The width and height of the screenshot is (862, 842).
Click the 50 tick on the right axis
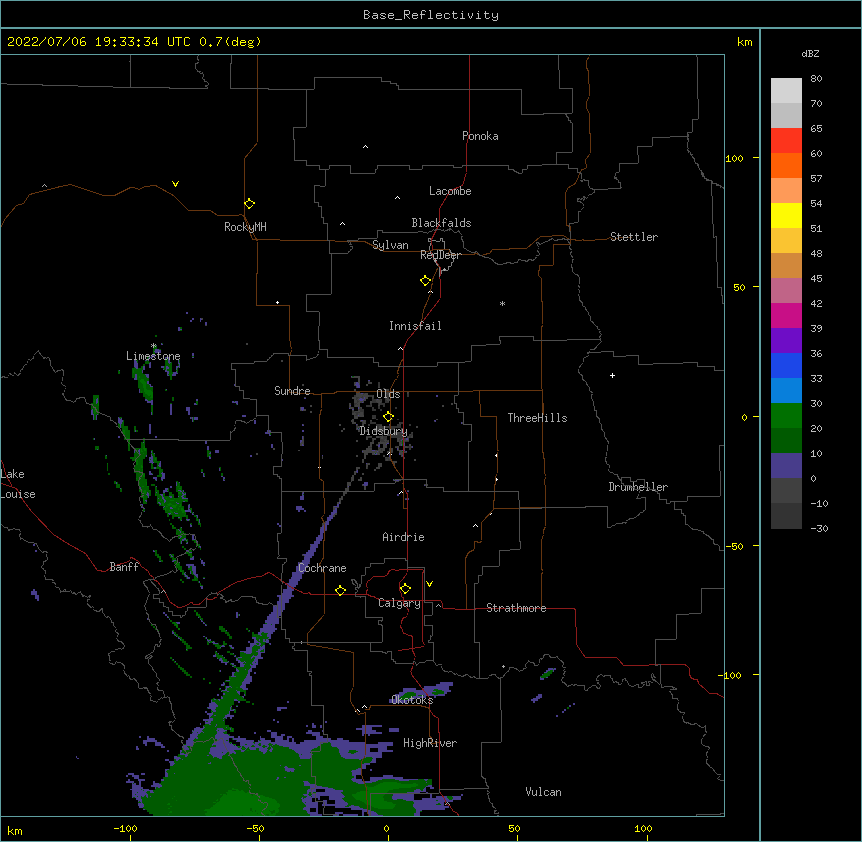pyautogui.click(x=739, y=287)
